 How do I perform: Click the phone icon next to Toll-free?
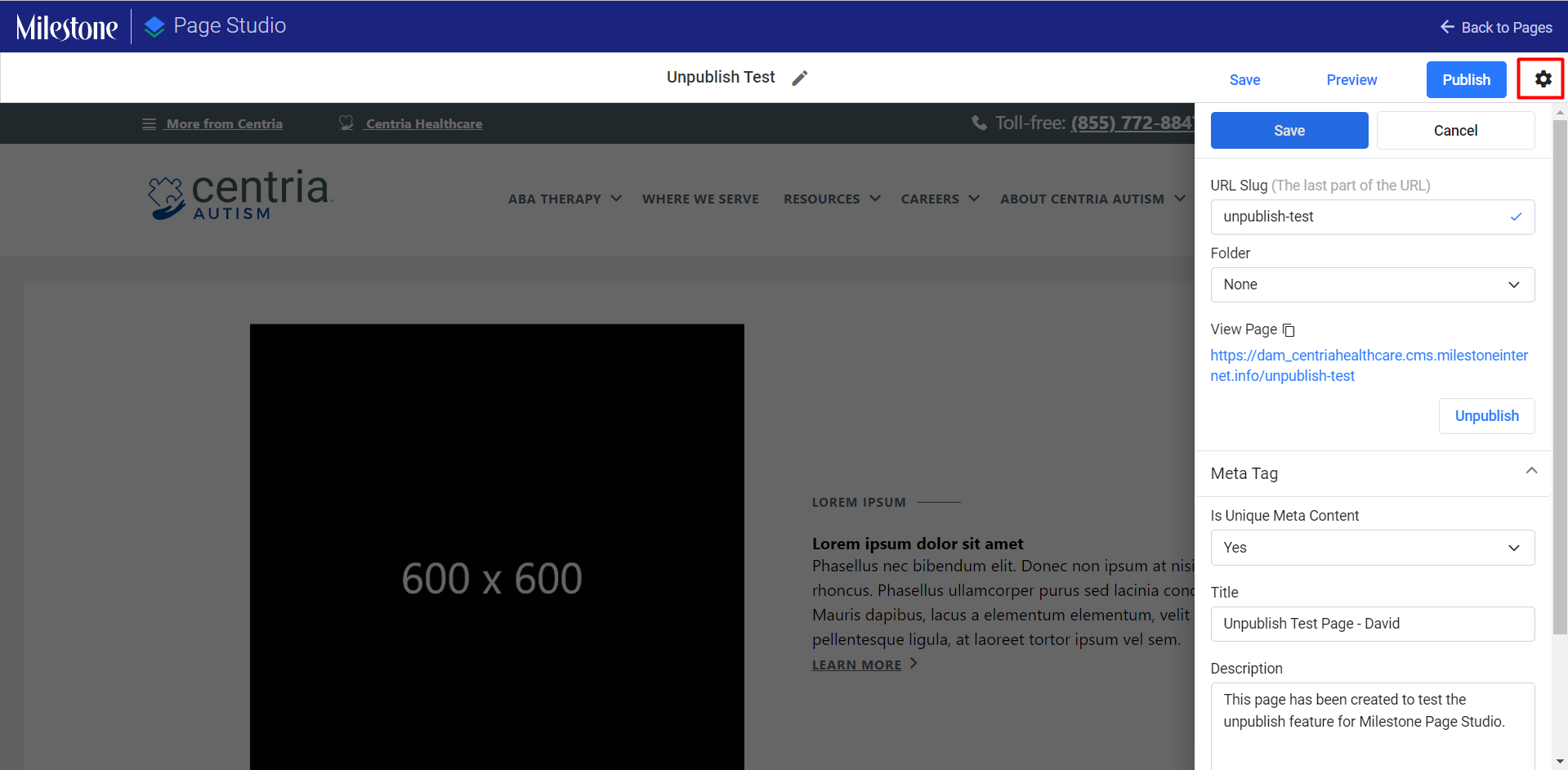pyautogui.click(x=979, y=123)
